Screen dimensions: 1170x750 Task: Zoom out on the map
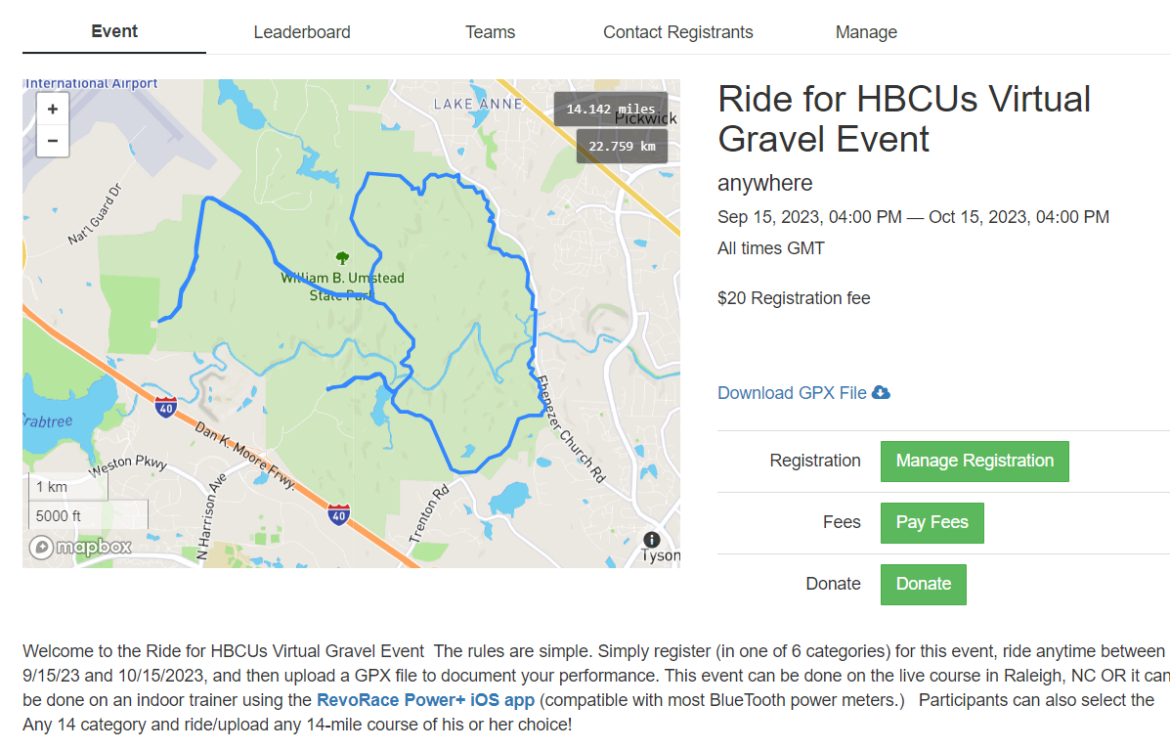click(x=52, y=141)
